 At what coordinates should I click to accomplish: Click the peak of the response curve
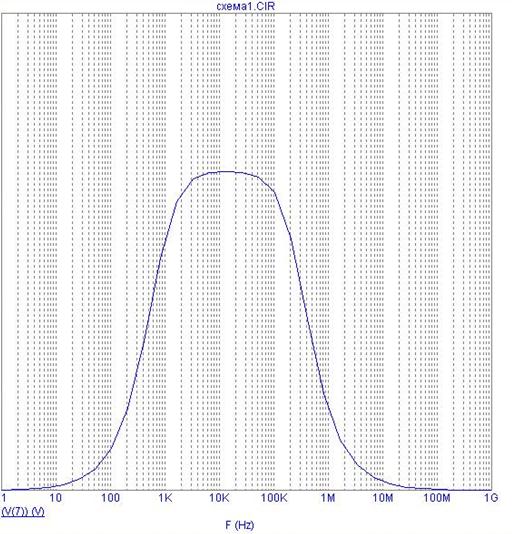227,171
